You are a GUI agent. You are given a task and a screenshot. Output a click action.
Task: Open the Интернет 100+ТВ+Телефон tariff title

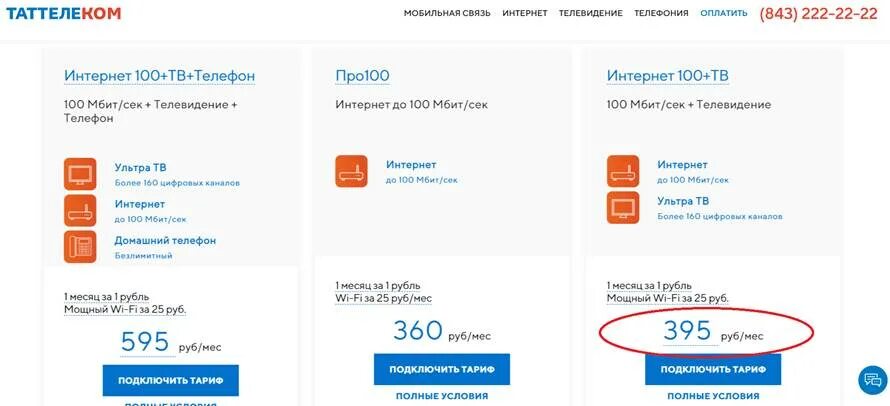(159, 76)
